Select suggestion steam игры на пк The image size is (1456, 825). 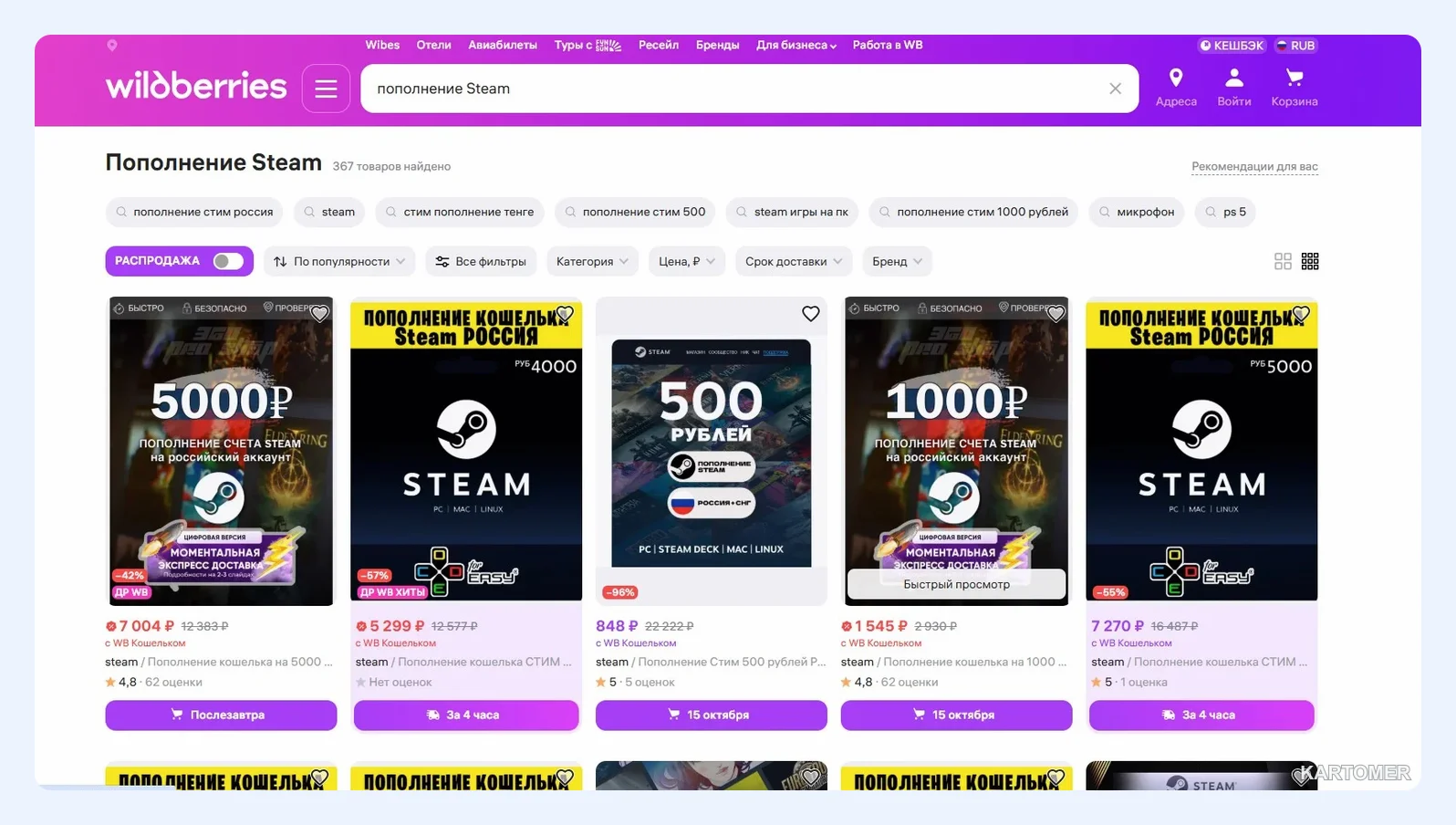click(x=792, y=212)
